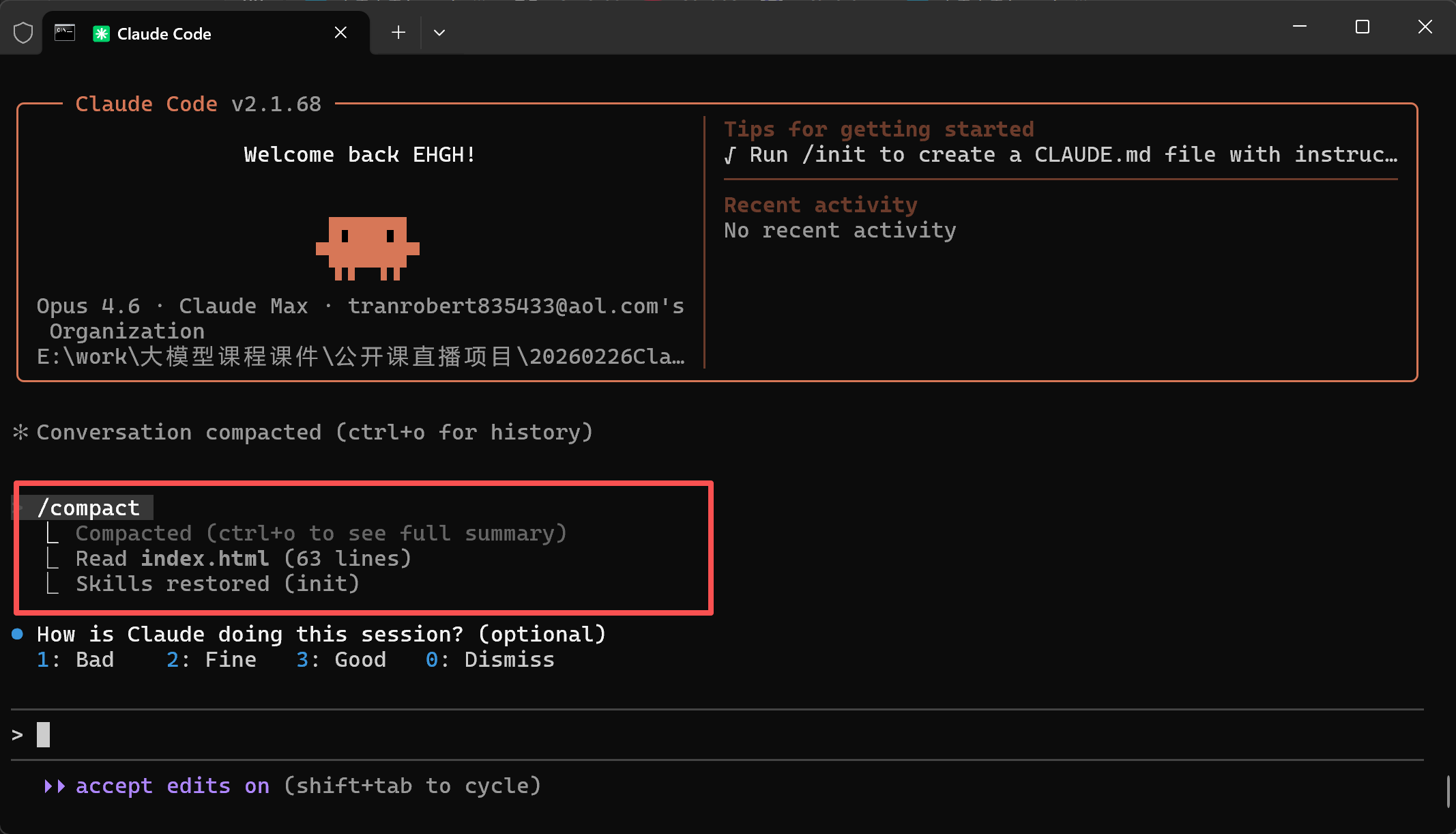This screenshot has height=834, width=1456.
Task: Click the '/compact' command entry
Action: coord(89,508)
